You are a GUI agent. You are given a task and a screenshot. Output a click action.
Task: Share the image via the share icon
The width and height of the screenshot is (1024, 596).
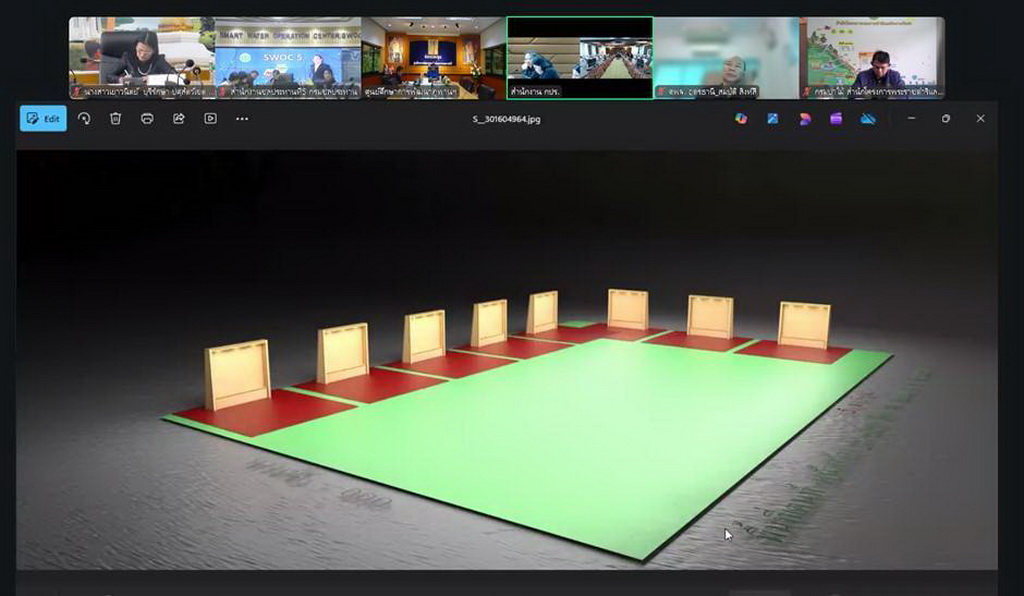click(179, 118)
